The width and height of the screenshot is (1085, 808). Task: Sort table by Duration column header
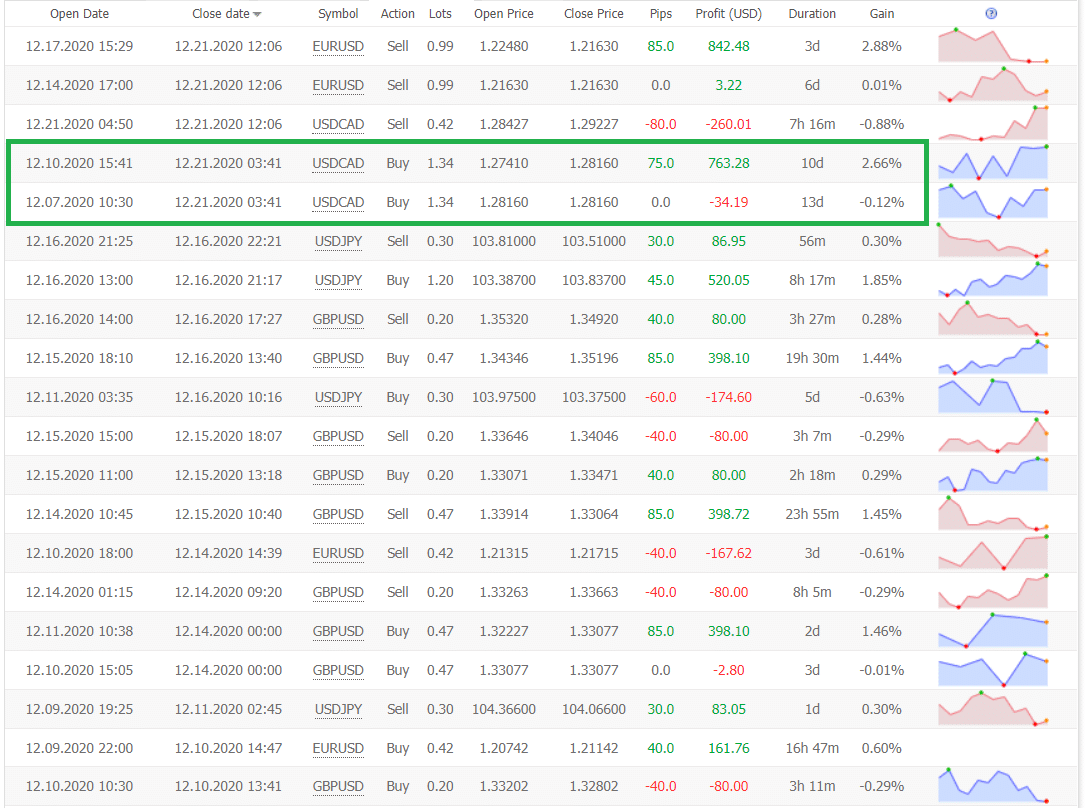coord(812,14)
